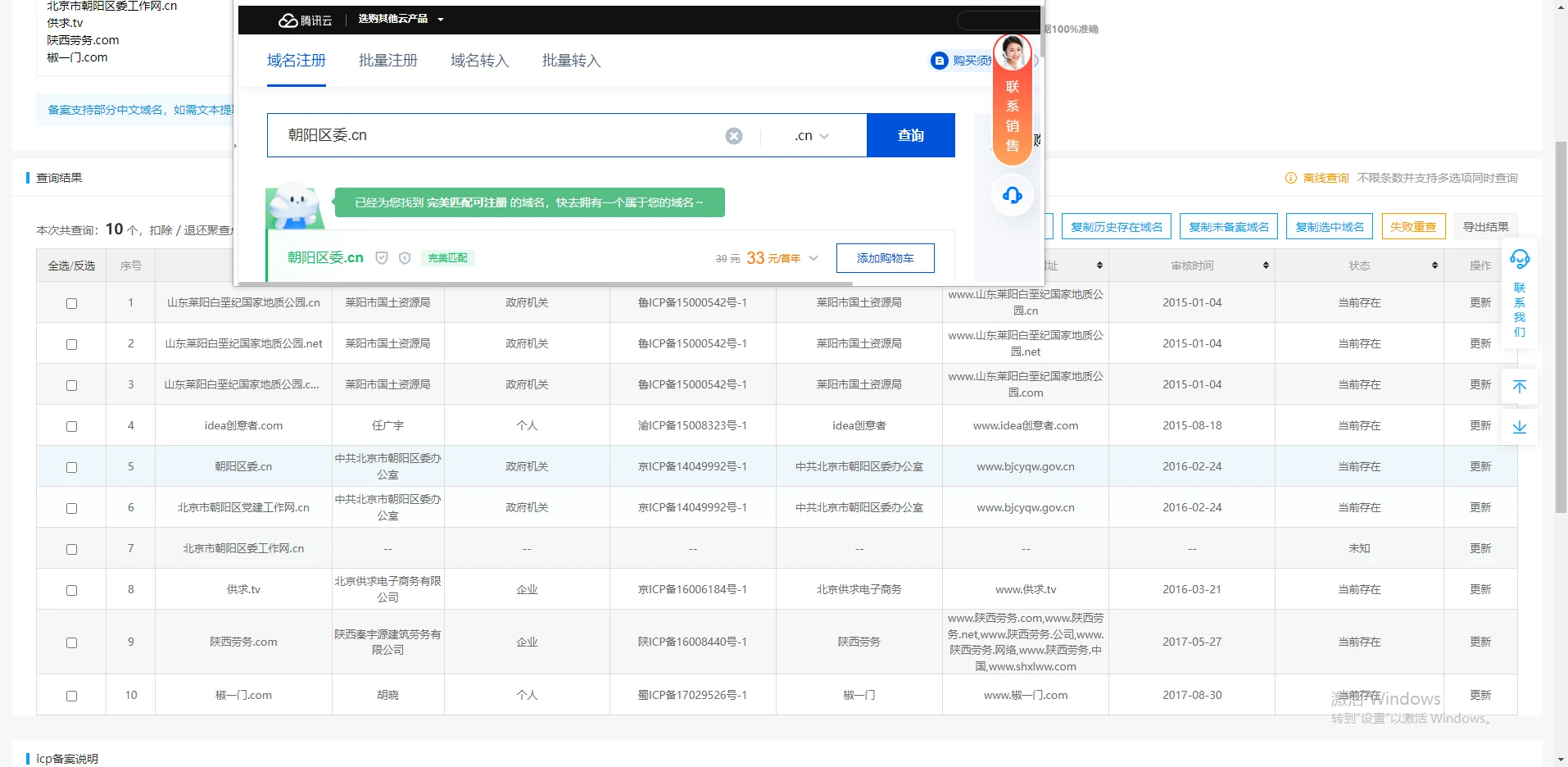
Task: Click the blue 查询 search button
Action: point(910,135)
